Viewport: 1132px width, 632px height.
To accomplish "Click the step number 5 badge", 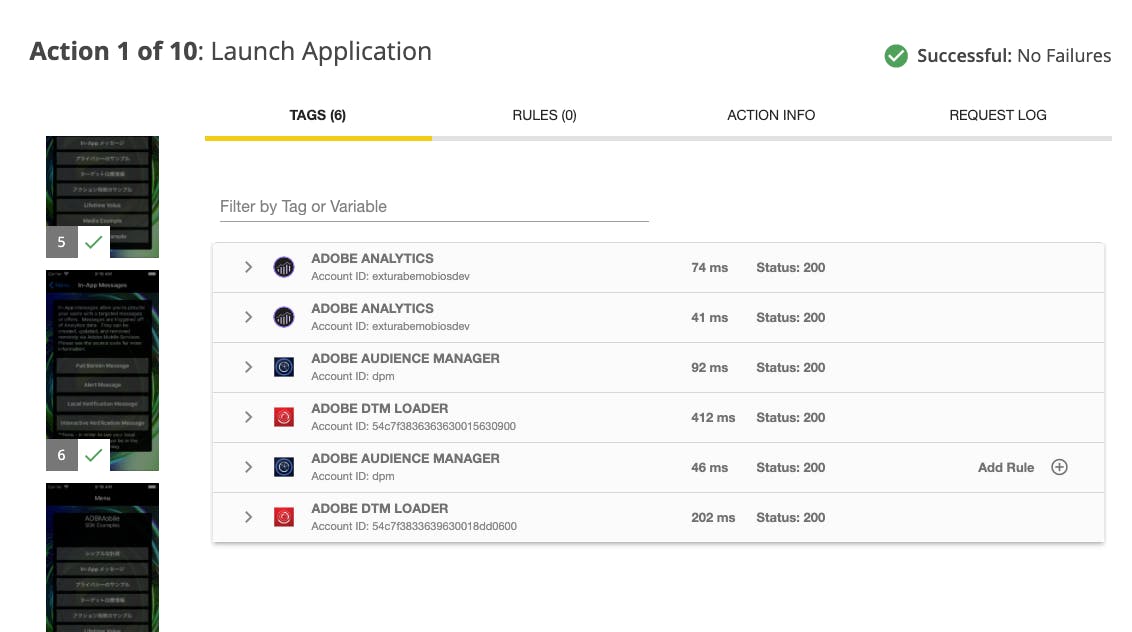I will point(61,242).
